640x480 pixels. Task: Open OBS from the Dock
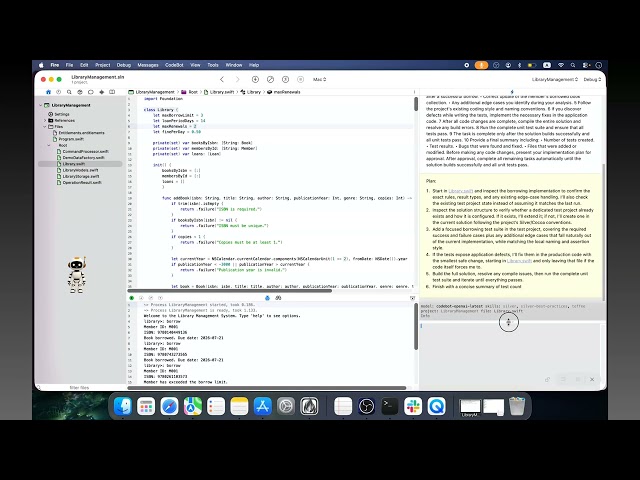point(366,406)
